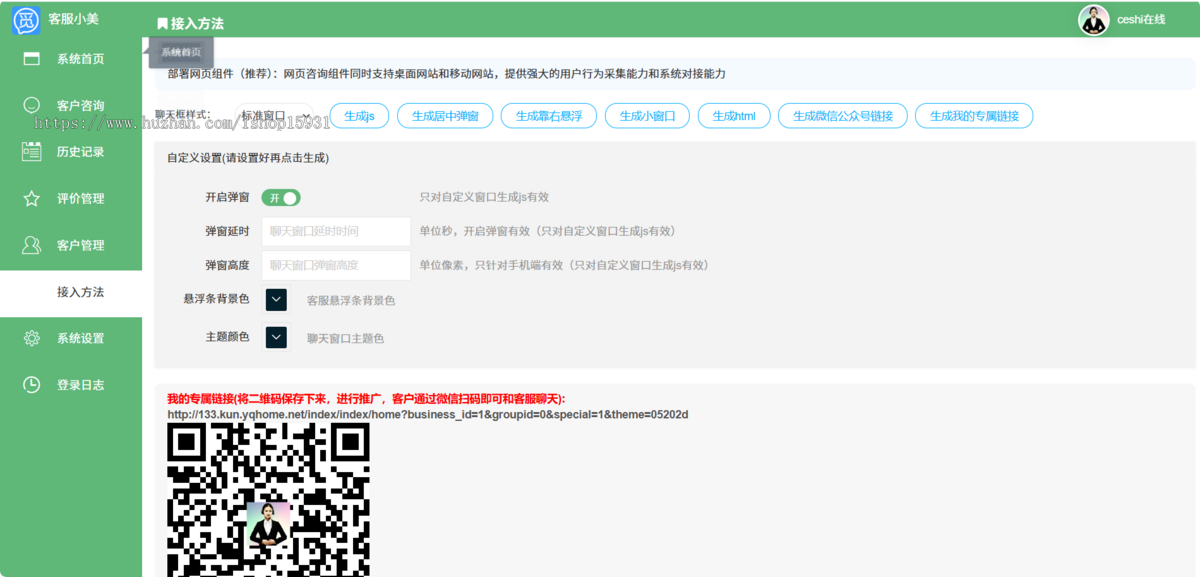This screenshot has width=1200, height=577.
Task: Click the ceshi user avatar
Action: (x=1094, y=20)
